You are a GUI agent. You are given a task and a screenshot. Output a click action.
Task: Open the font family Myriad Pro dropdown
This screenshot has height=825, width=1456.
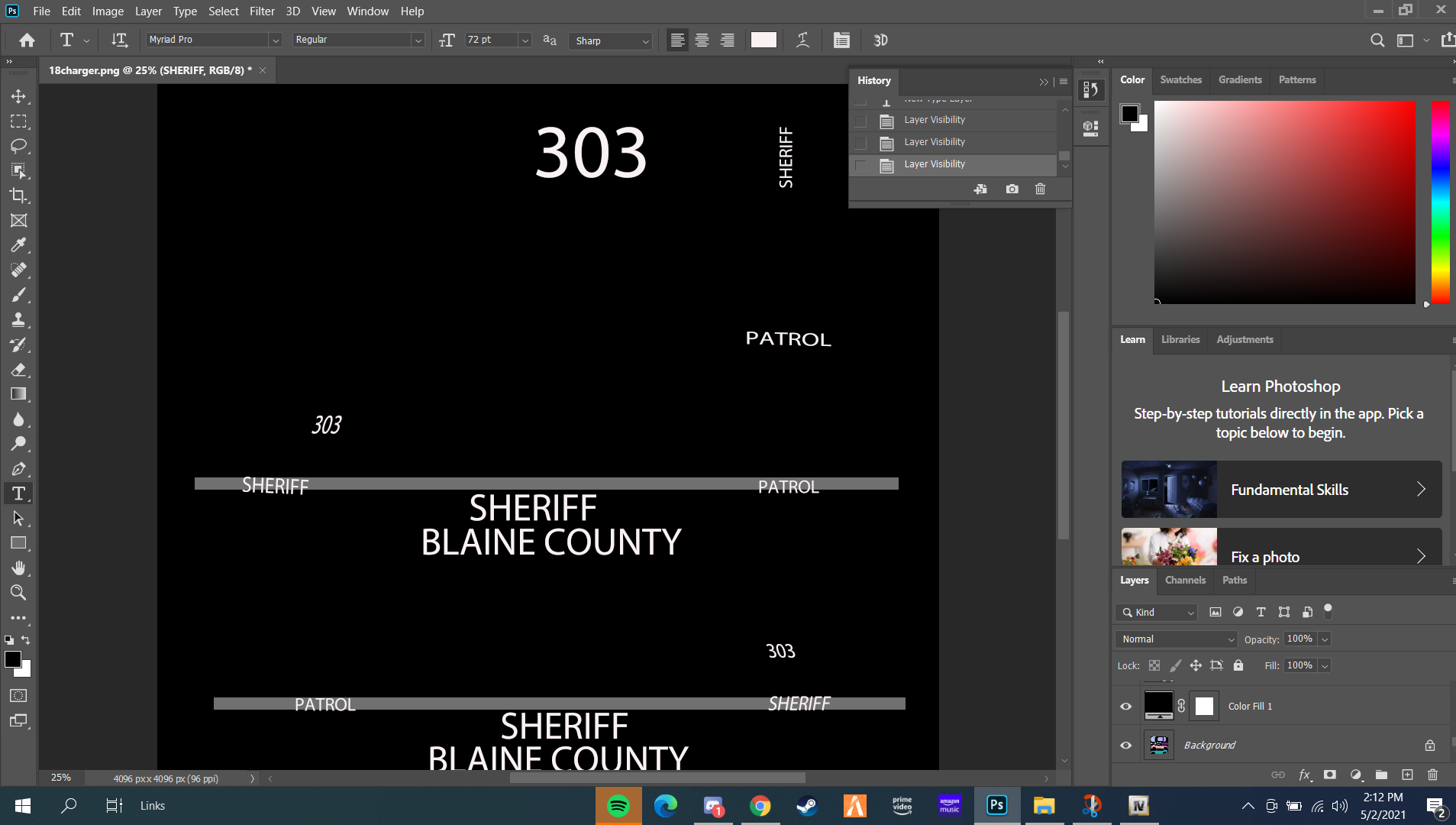[275, 40]
